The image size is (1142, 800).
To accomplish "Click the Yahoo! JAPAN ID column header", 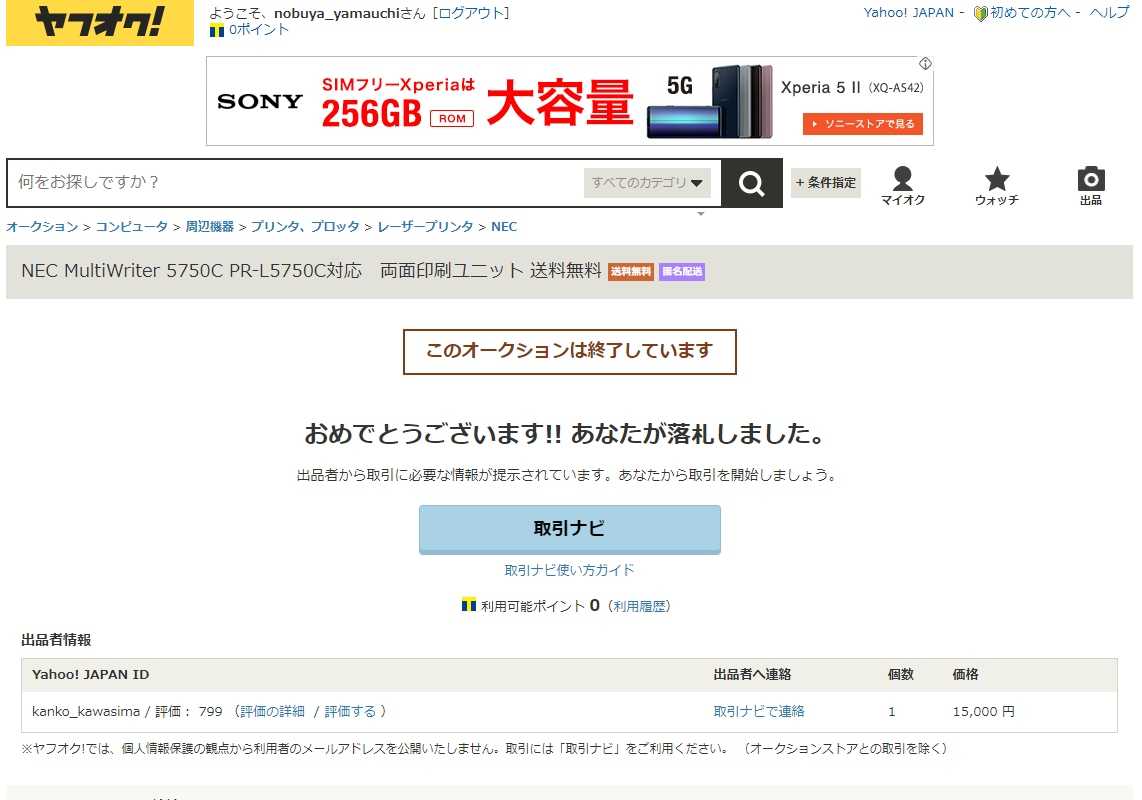I will pos(90,674).
